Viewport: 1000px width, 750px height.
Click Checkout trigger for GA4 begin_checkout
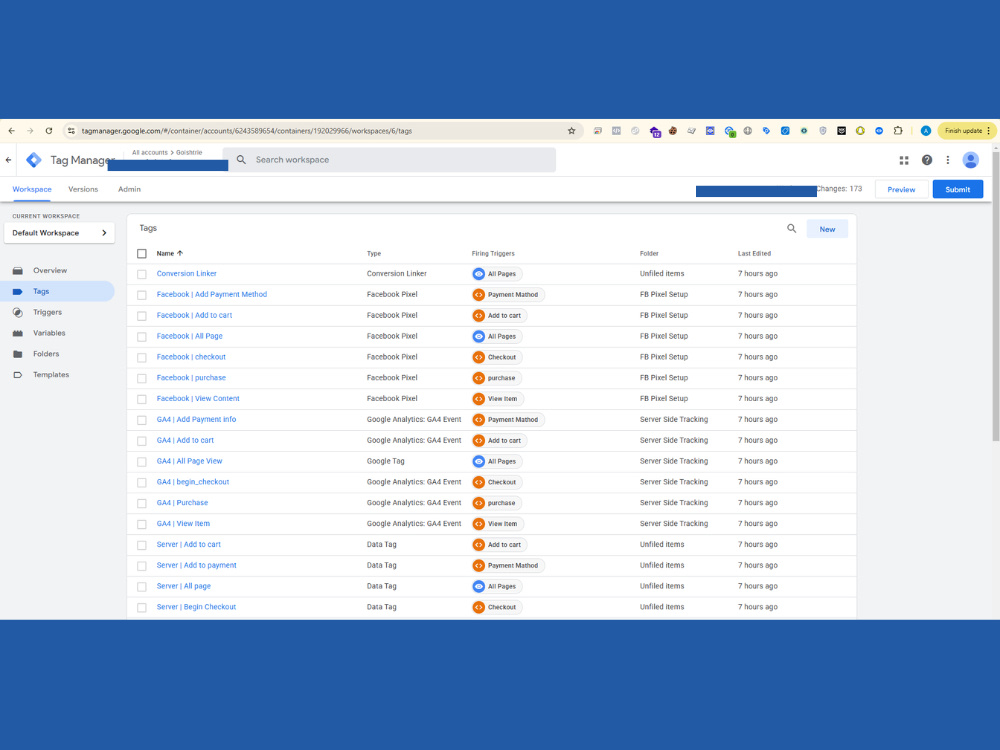point(497,482)
